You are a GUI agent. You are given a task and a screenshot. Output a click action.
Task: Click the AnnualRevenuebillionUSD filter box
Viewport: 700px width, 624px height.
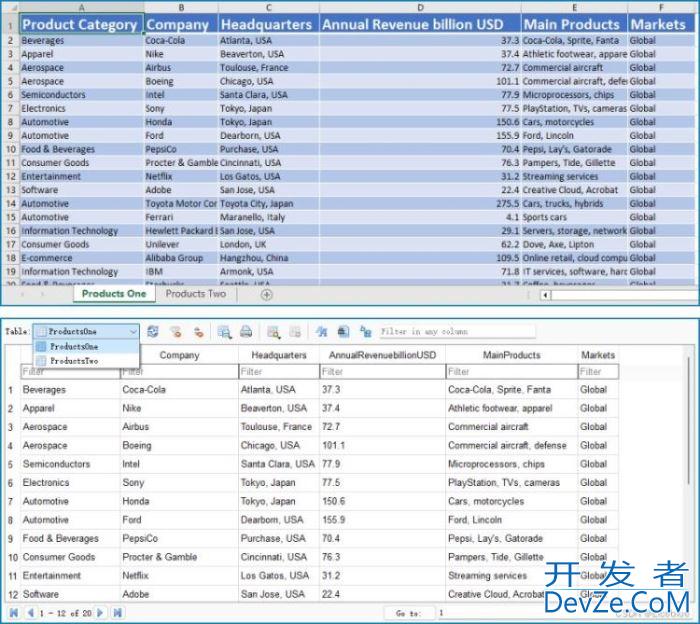[x=382, y=371]
